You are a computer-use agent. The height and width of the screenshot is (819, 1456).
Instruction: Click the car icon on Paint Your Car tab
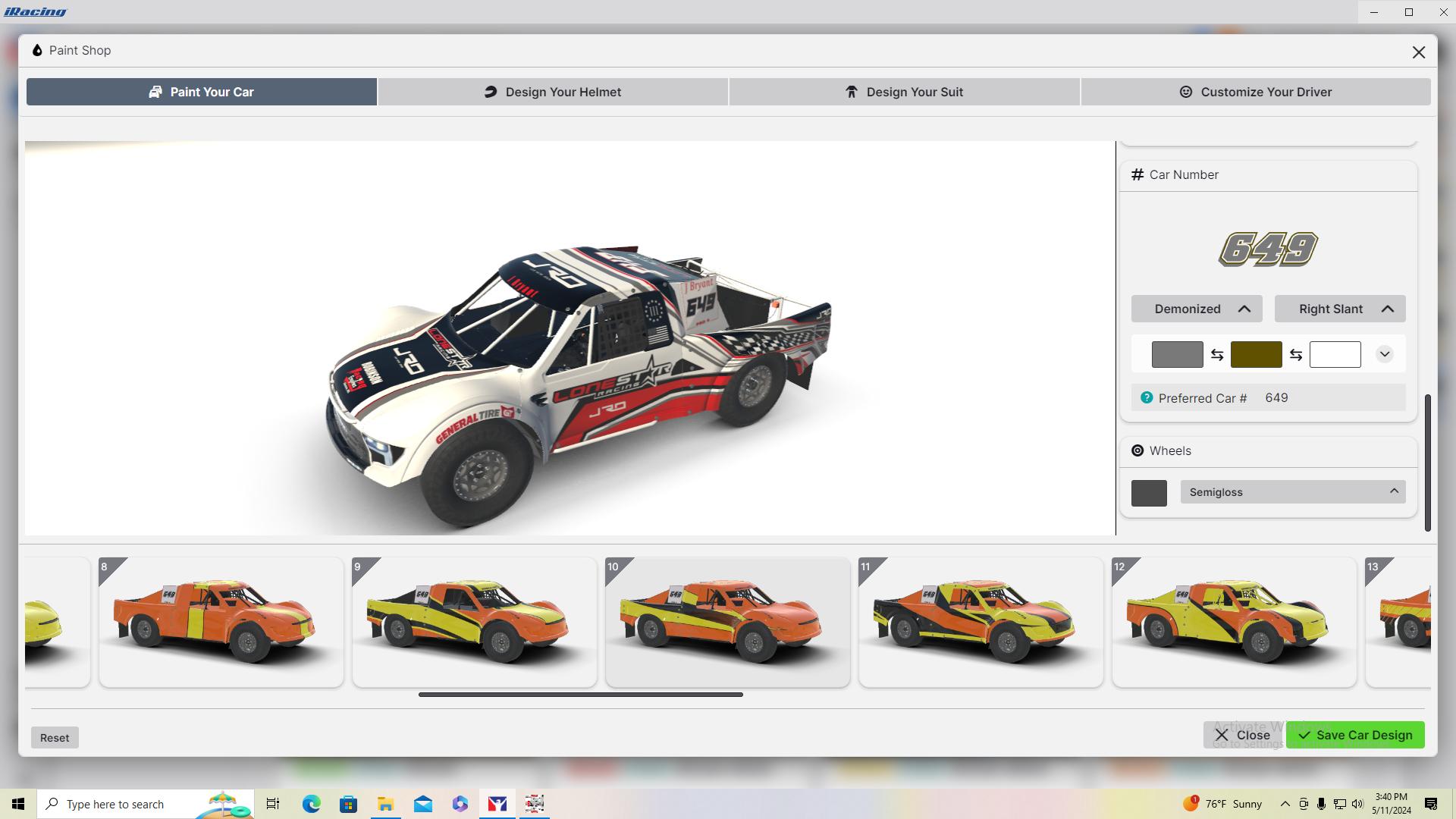click(155, 92)
